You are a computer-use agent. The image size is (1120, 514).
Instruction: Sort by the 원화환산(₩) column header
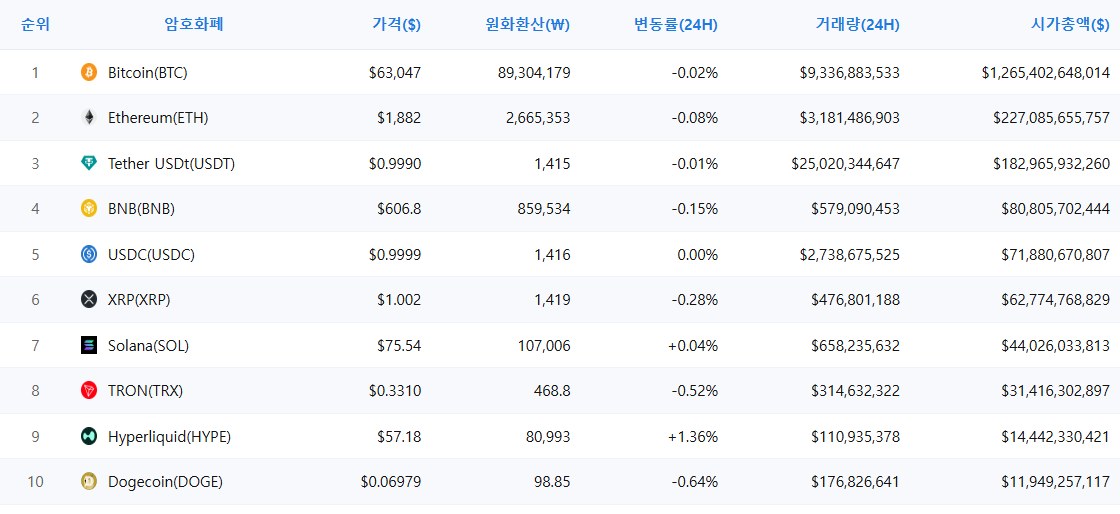click(527, 25)
